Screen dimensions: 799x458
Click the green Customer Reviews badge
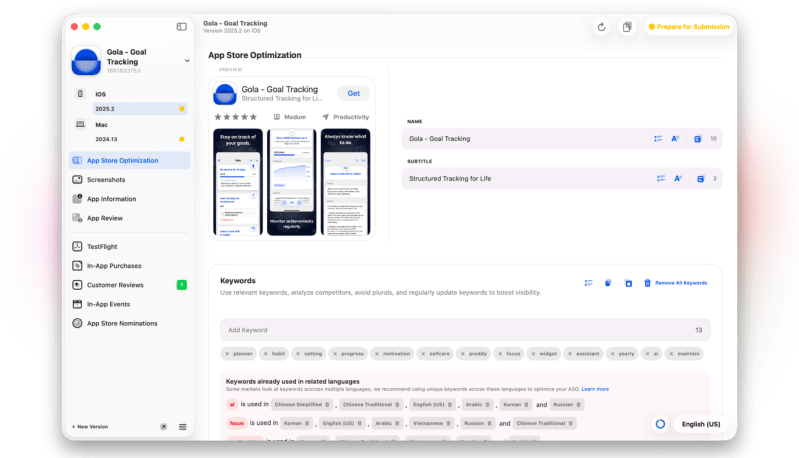[181, 285]
